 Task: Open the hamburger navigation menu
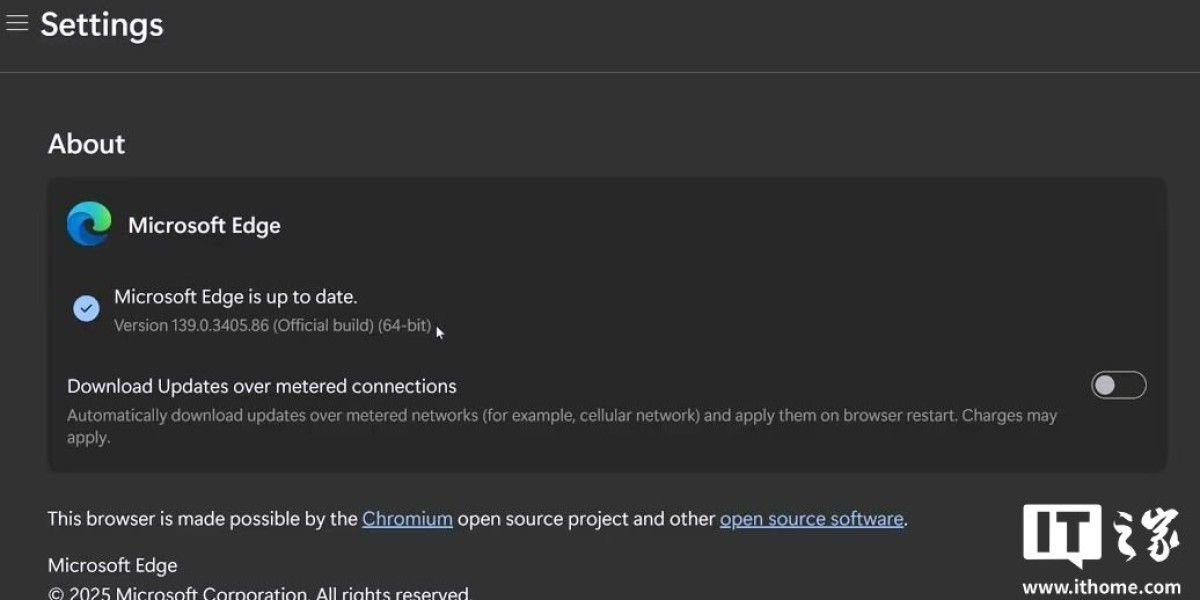(17, 23)
